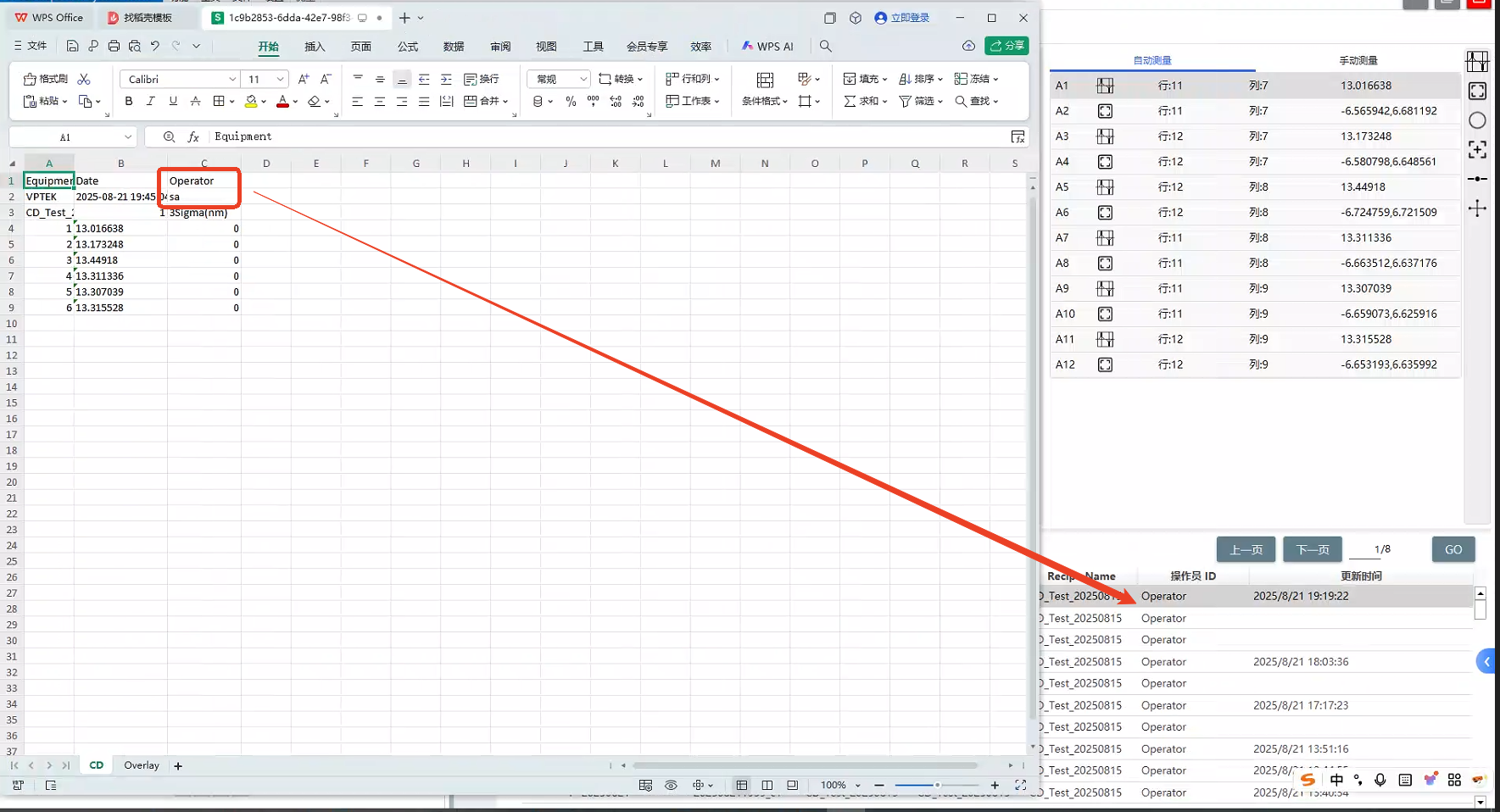Switch to the Overlay sheet tab
This screenshot has height=812, width=1500.
[x=142, y=765]
